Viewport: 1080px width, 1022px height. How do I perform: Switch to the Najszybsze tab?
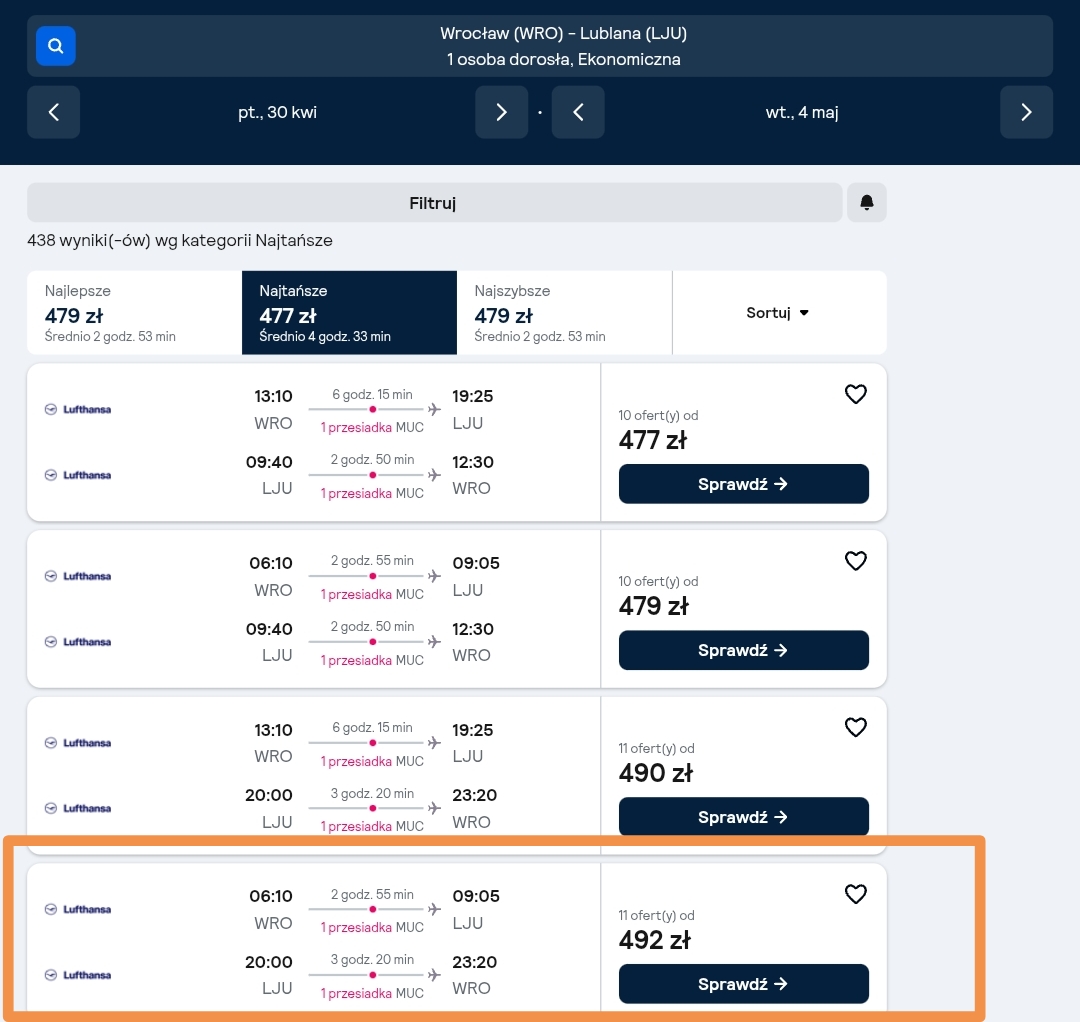pyautogui.click(x=564, y=313)
